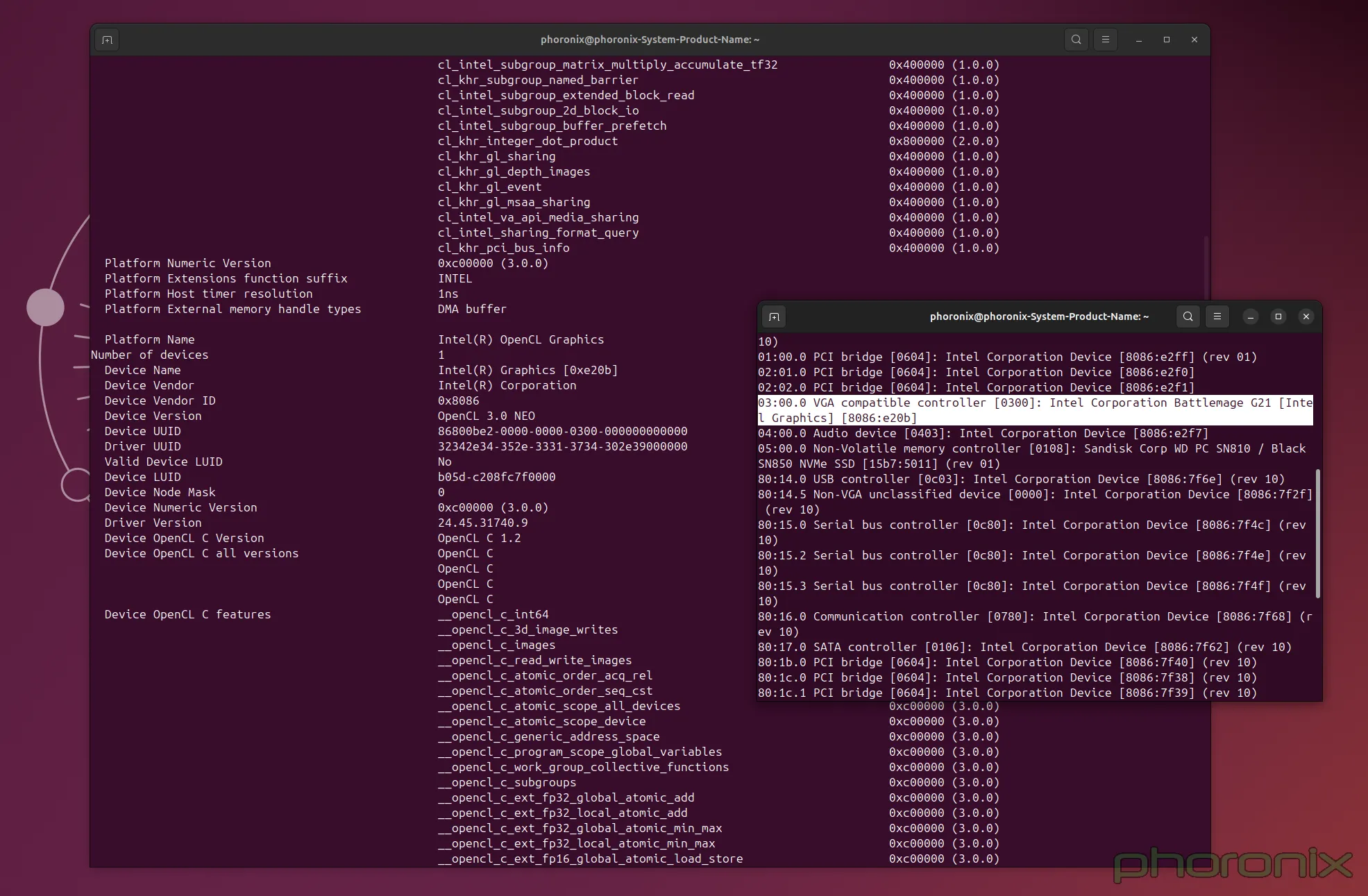Open a new tab in the front lspci terminal

click(x=774, y=316)
